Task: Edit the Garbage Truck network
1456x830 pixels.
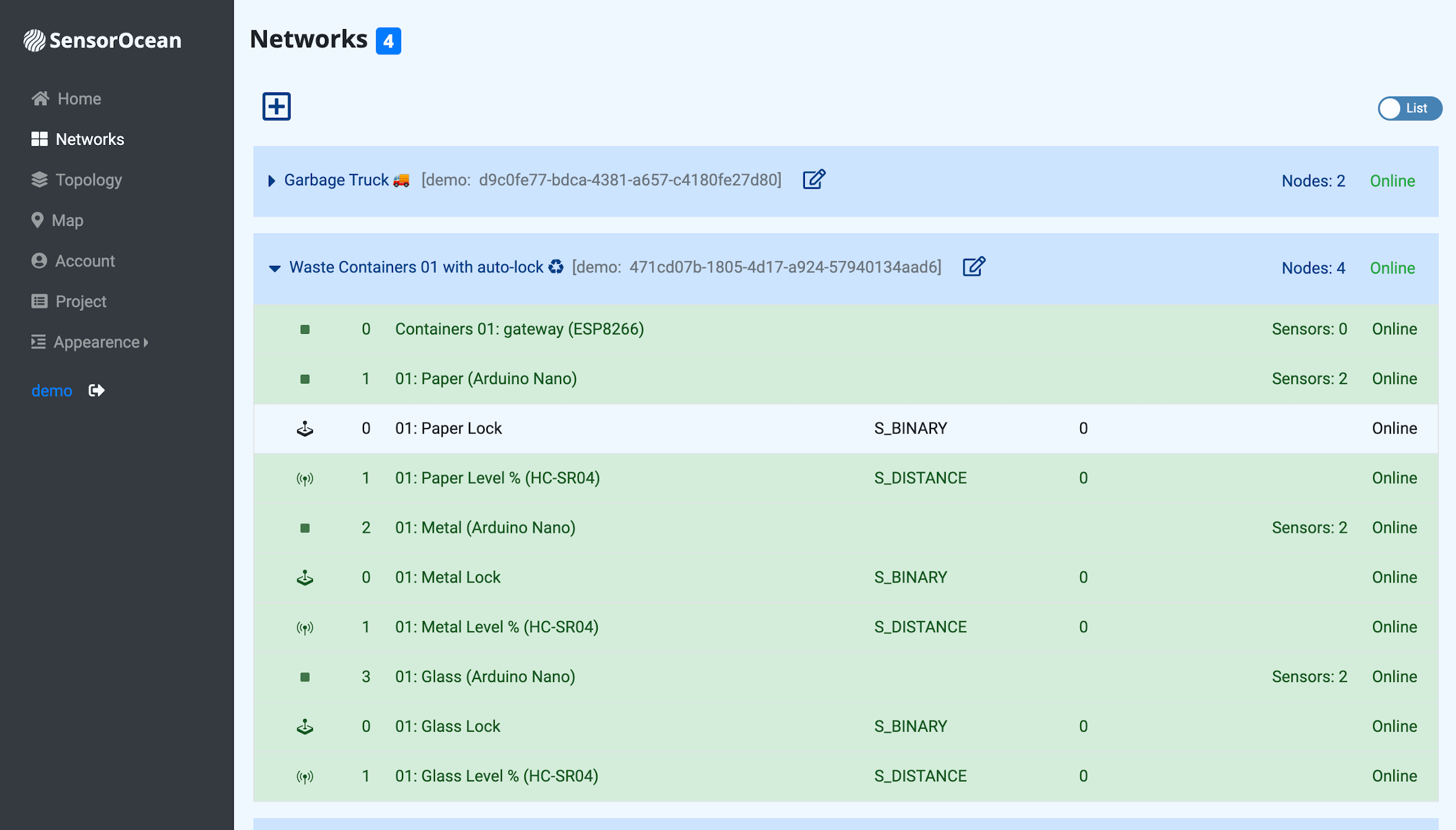Action: click(814, 179)
